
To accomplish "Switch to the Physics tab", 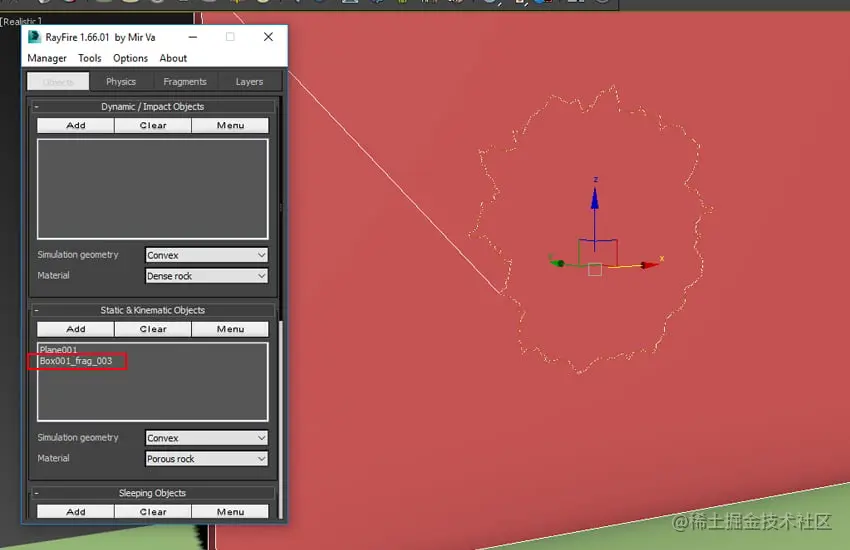I will click(x=121, y=82).
